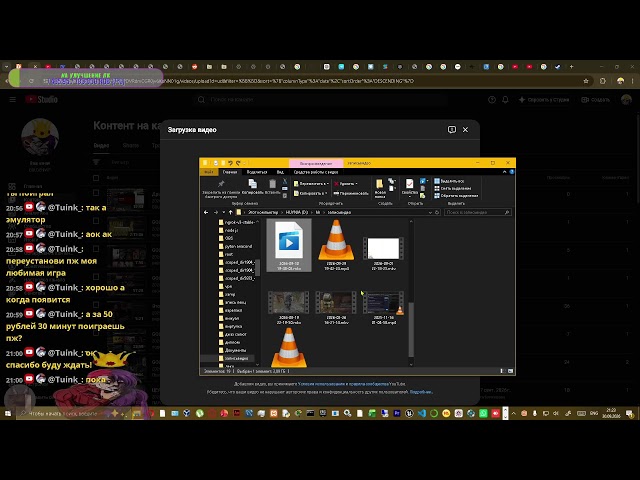This screenshot has width=640, height=480.
Task: Select the white thumbnail video file
Action: point(383,248)
